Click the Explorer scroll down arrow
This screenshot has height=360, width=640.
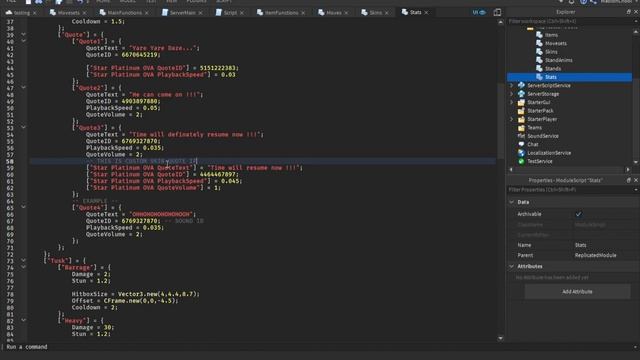point(636,162)
